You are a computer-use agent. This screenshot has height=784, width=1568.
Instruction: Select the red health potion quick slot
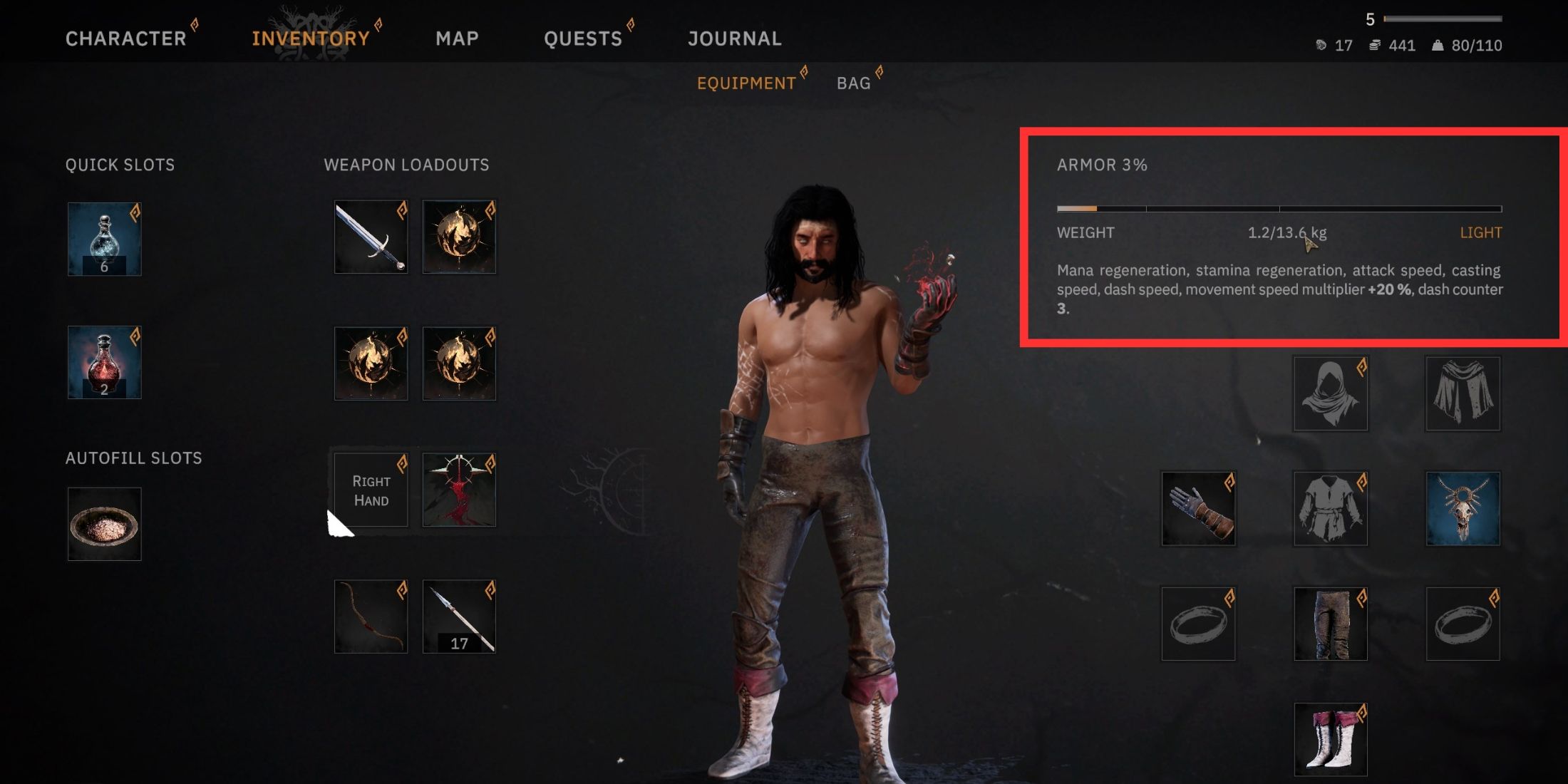105,362
